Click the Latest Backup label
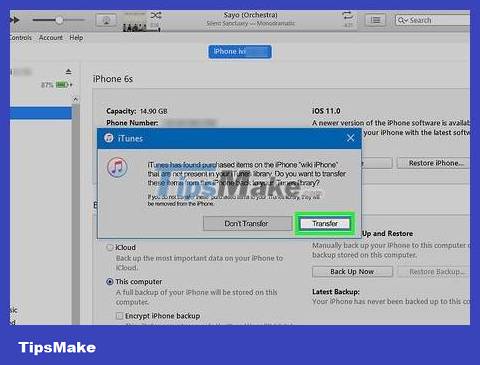 pyautogui.click(x=336, y=292)
